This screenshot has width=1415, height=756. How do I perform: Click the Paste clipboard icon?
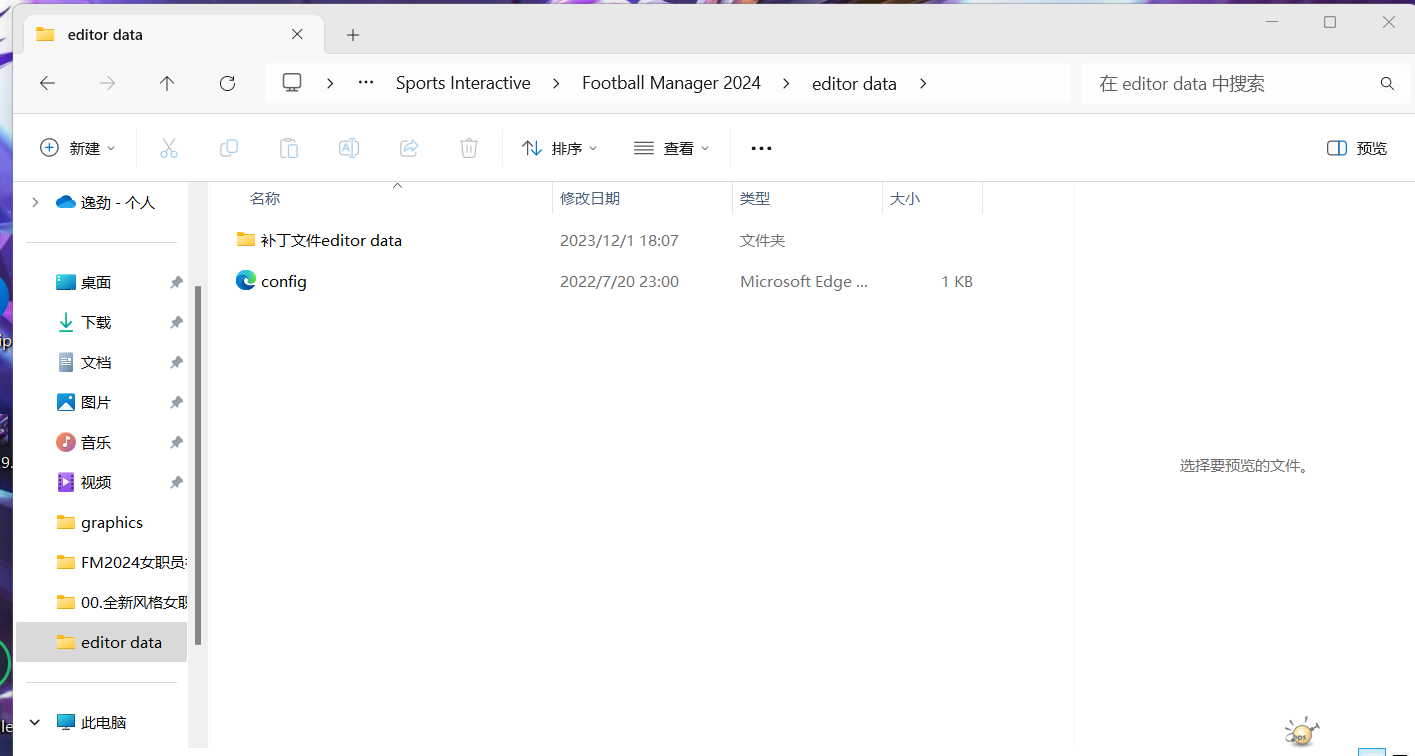pos(288,148)
